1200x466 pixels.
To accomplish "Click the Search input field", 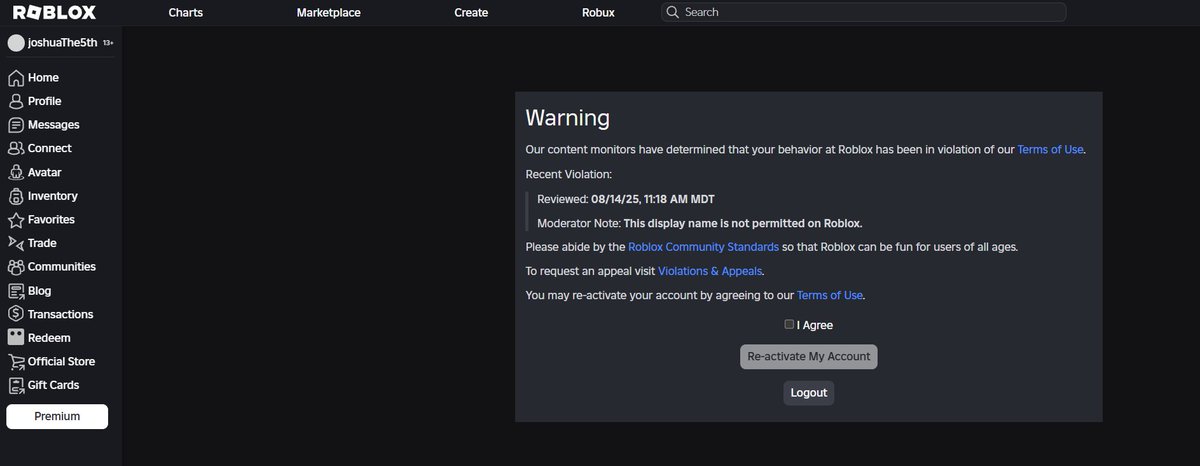I will point(863,13).
